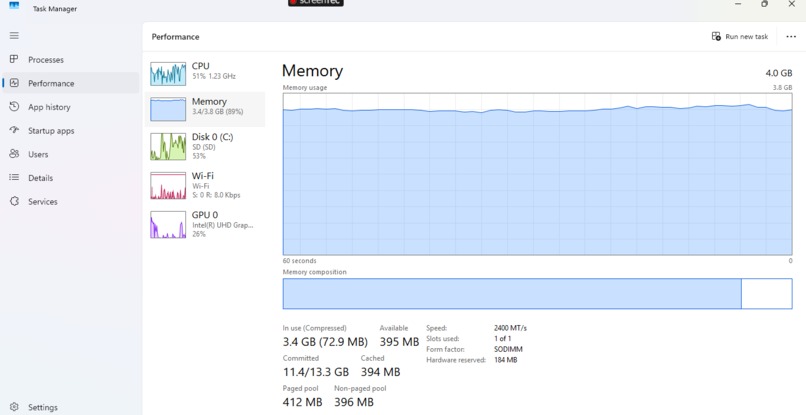Click the Committed 11.4/13.3 GB value
This screenshot has width=806, height=415.
(316, 372)
